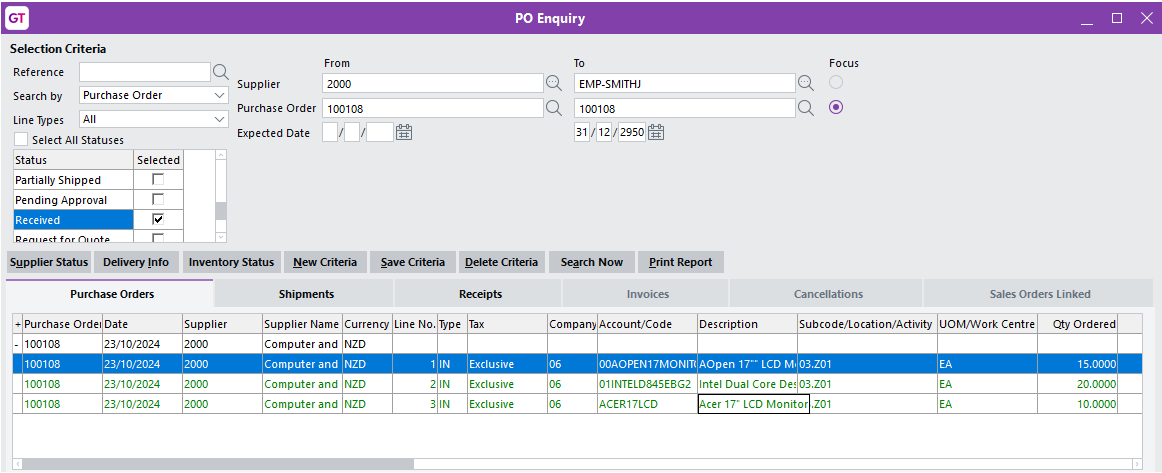
Task: Click the Expected Date To year 2950
Action: [631, 133]
